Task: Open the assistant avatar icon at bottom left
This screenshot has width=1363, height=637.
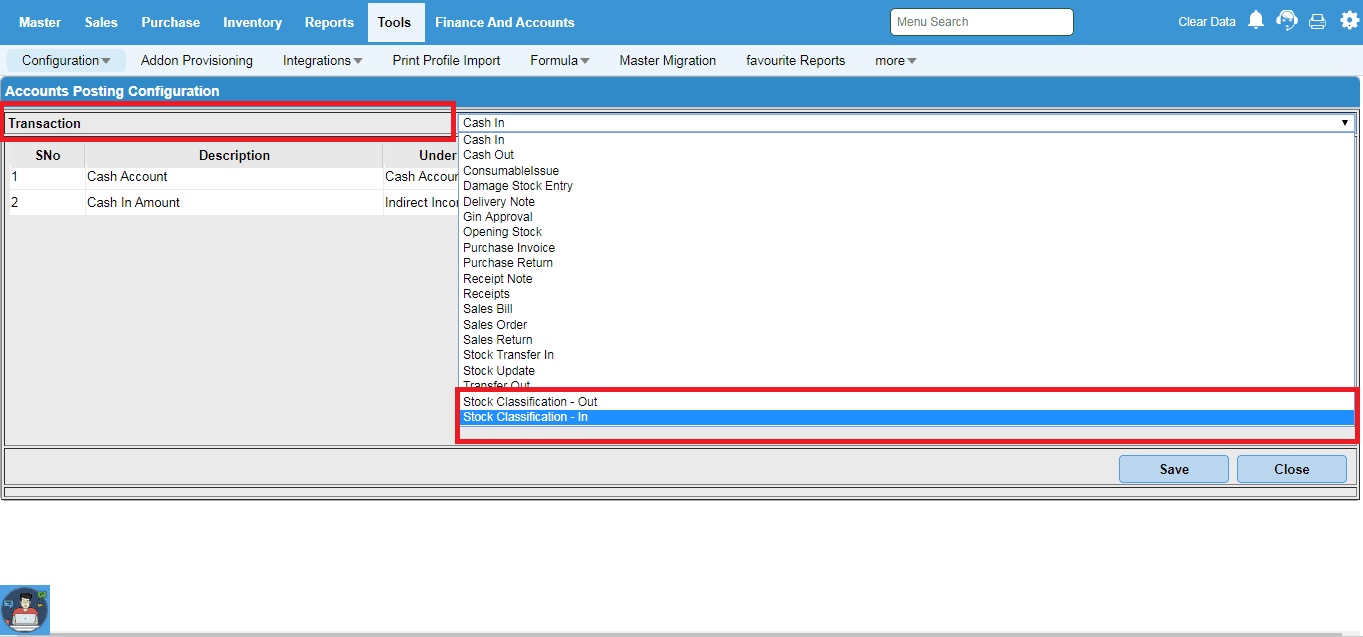Action: click(x=25, y=610)
